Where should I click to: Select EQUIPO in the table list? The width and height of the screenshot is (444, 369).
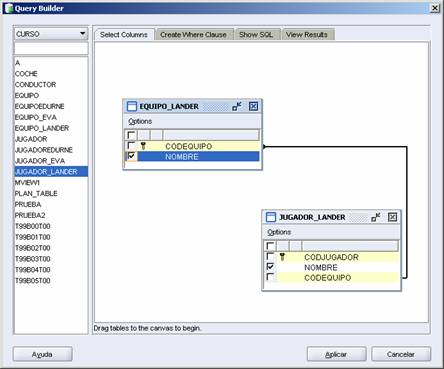[51, 96]
